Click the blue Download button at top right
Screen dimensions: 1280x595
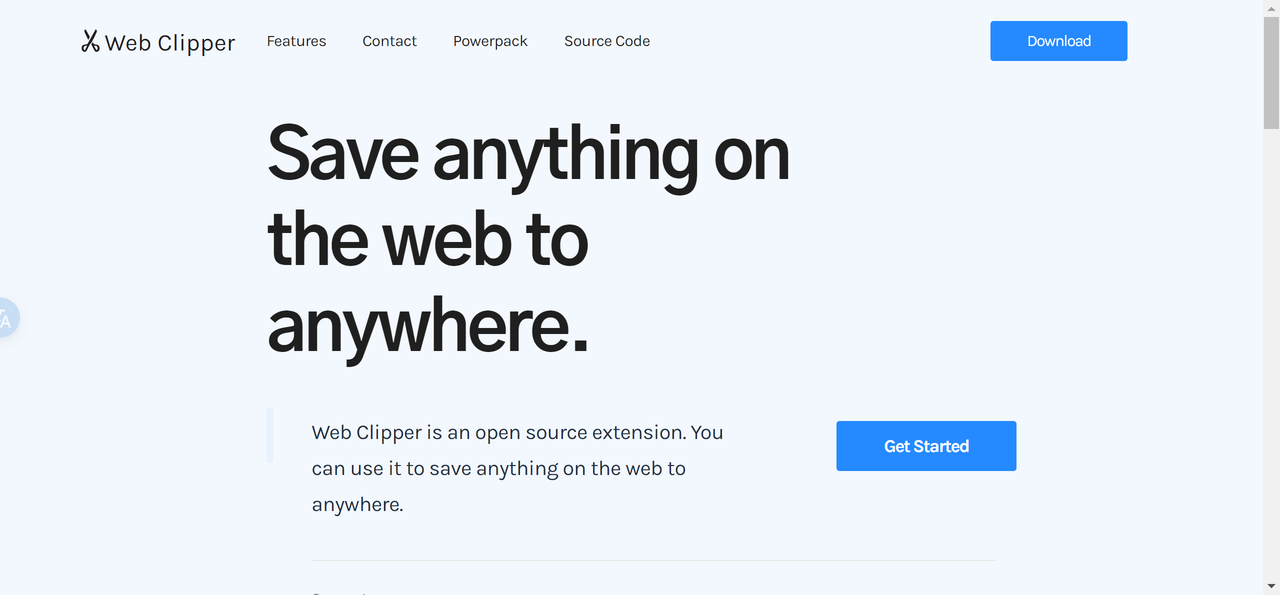tap(1058, 41)
